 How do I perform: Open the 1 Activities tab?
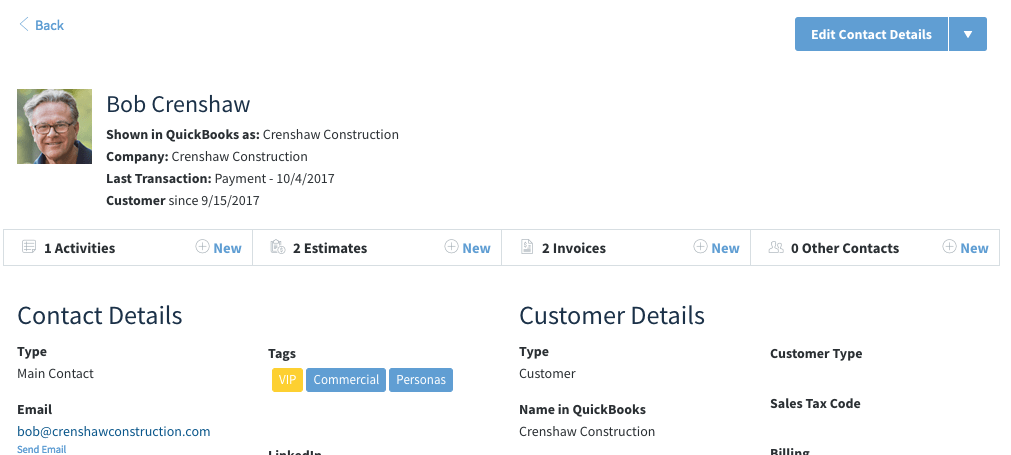click(79, 248)
